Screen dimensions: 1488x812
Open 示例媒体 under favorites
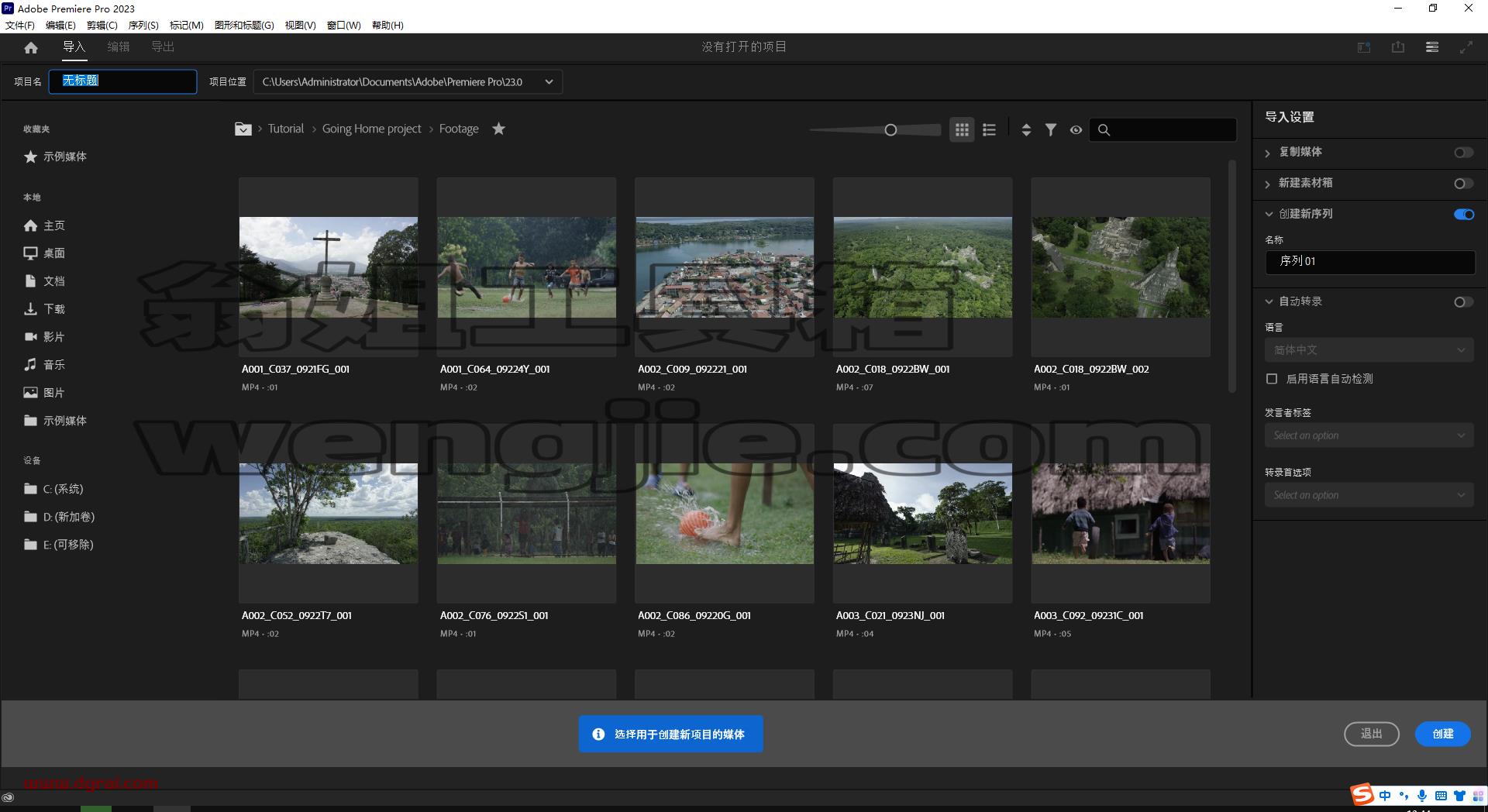coord(55,157)
